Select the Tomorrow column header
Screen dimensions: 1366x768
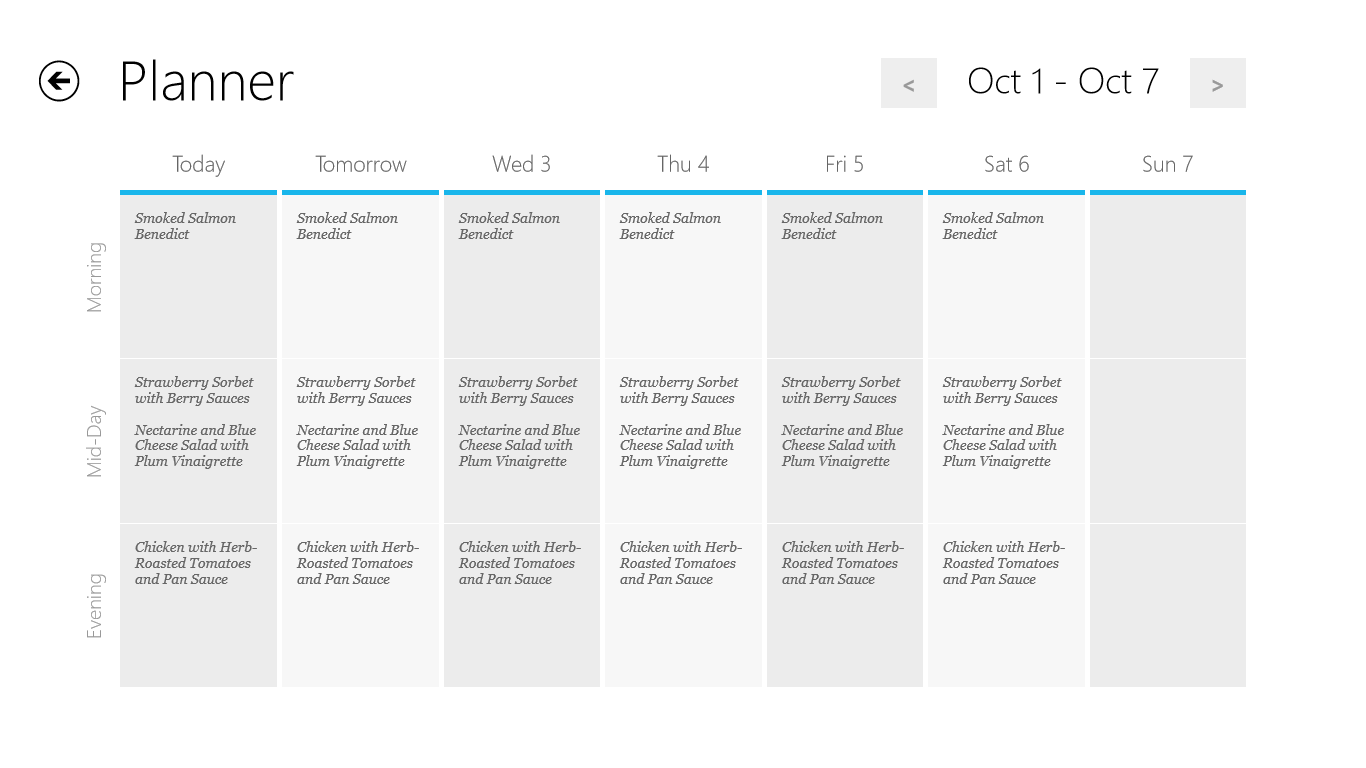[360, 164]
